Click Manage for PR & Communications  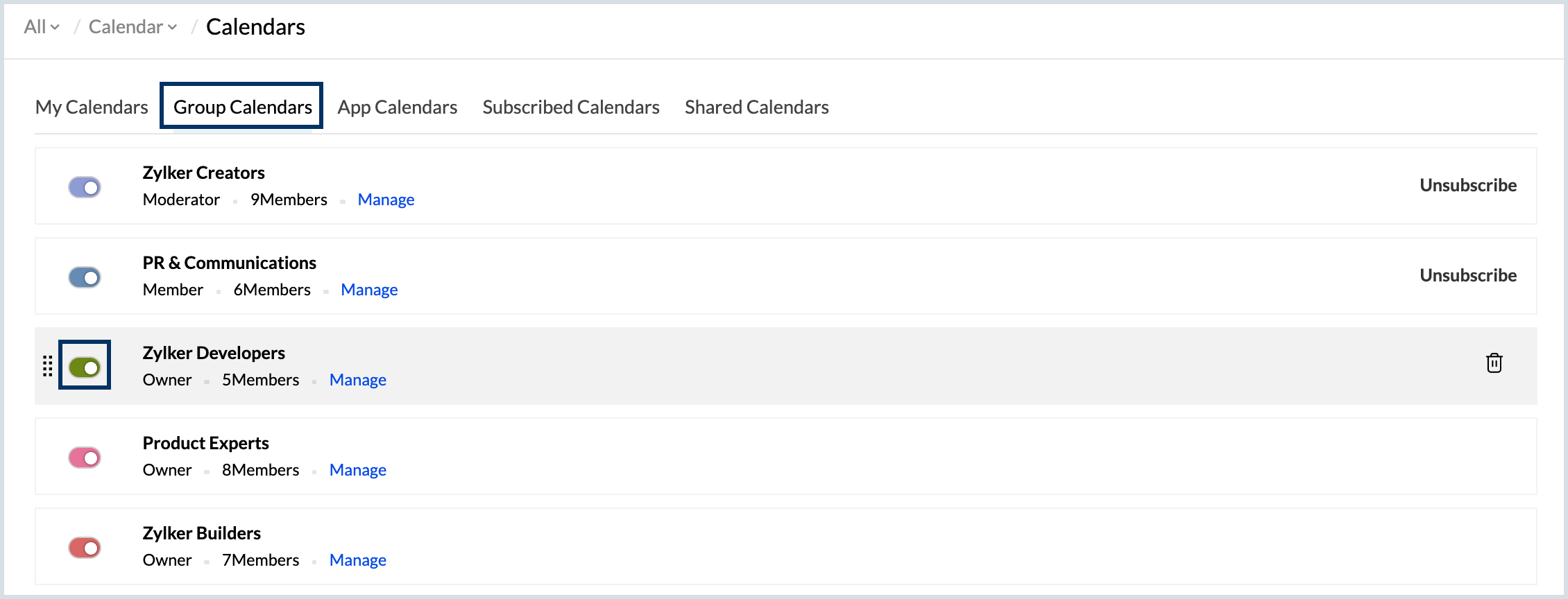[369, 290]
